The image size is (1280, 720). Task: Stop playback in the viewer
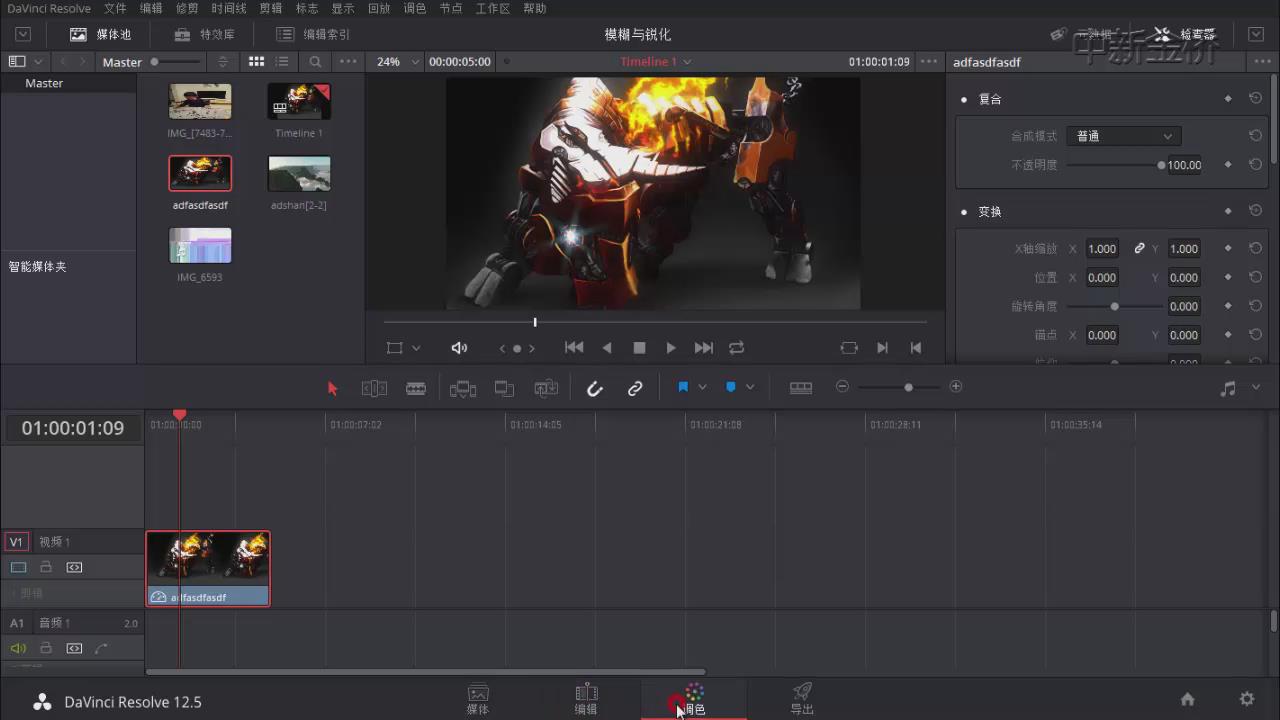[x=639, y=348]
